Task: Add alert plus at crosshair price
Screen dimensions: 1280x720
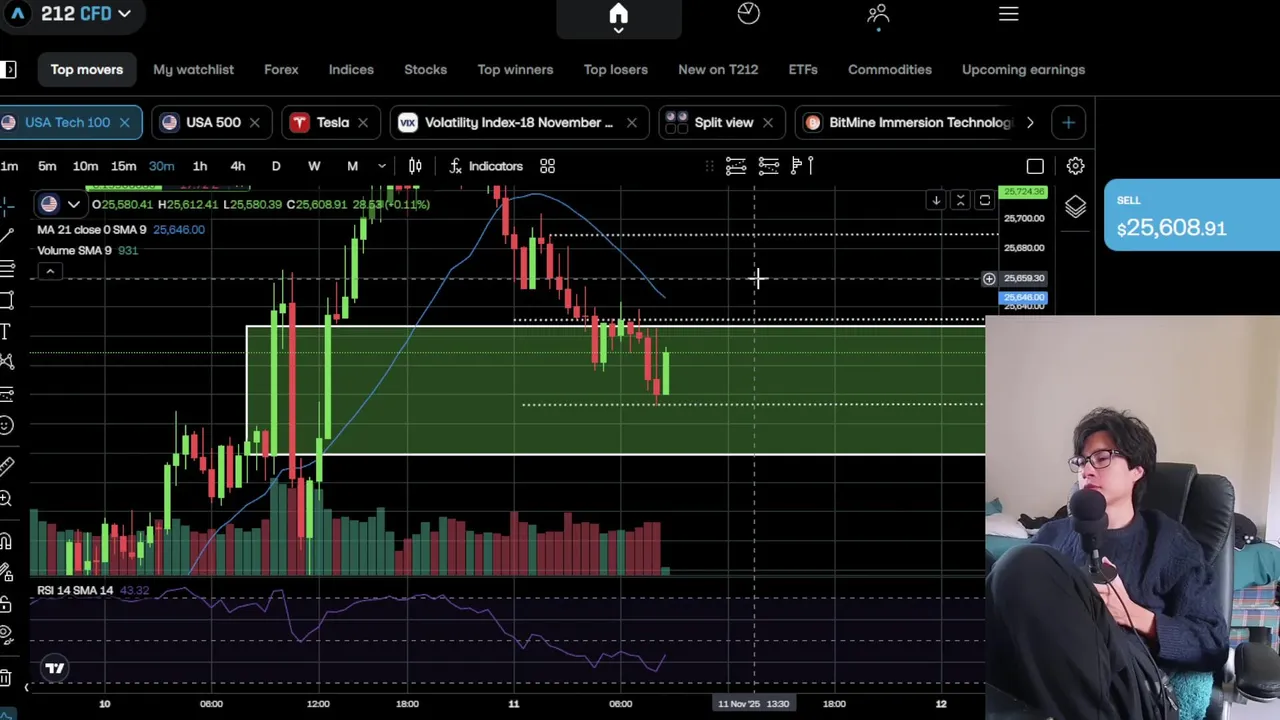Action: click(x=989, y=279)
